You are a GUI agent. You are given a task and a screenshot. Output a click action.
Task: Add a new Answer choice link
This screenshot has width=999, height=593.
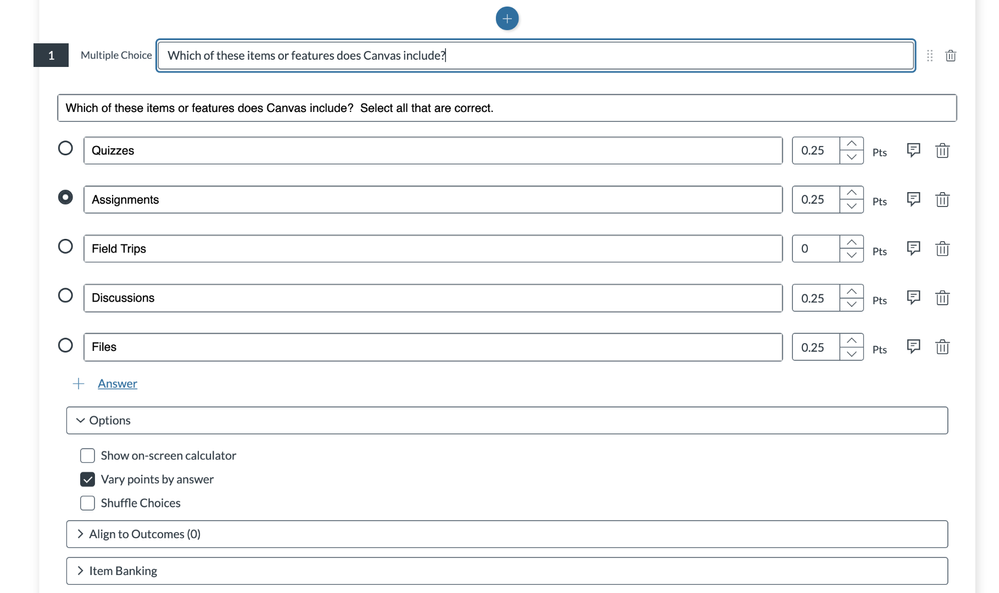point(117,383)
